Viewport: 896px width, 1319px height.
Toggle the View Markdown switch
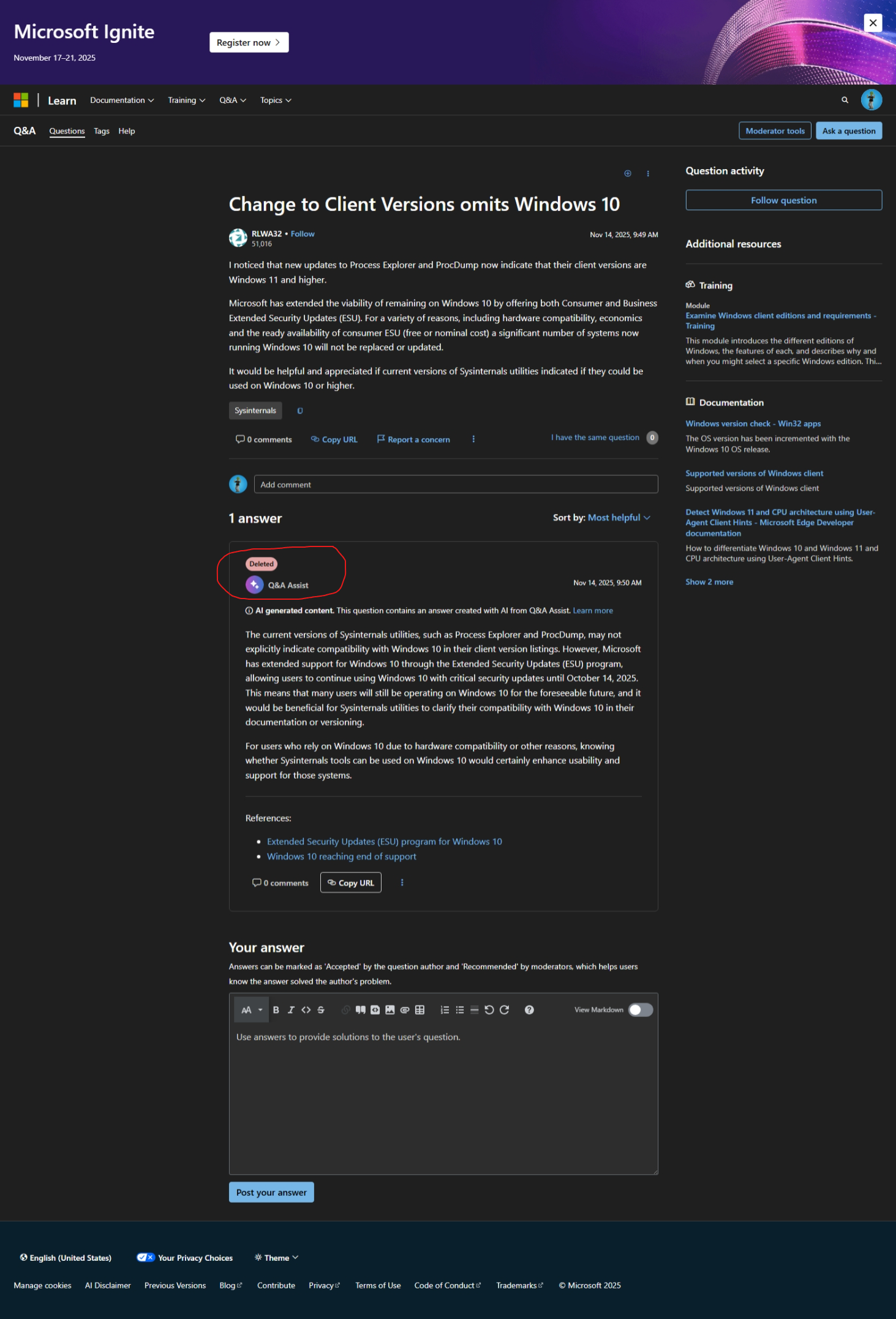click(x=641, y=1010)
